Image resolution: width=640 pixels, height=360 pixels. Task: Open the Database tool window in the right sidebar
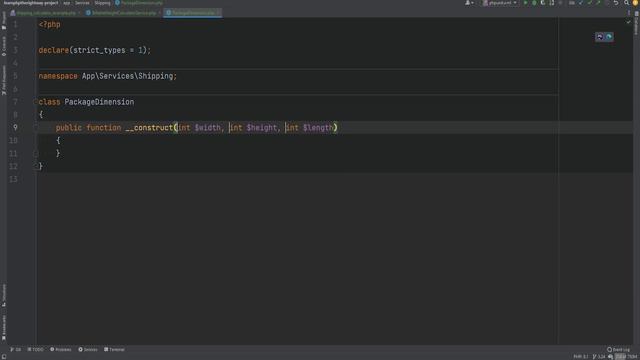pos(636,23)
